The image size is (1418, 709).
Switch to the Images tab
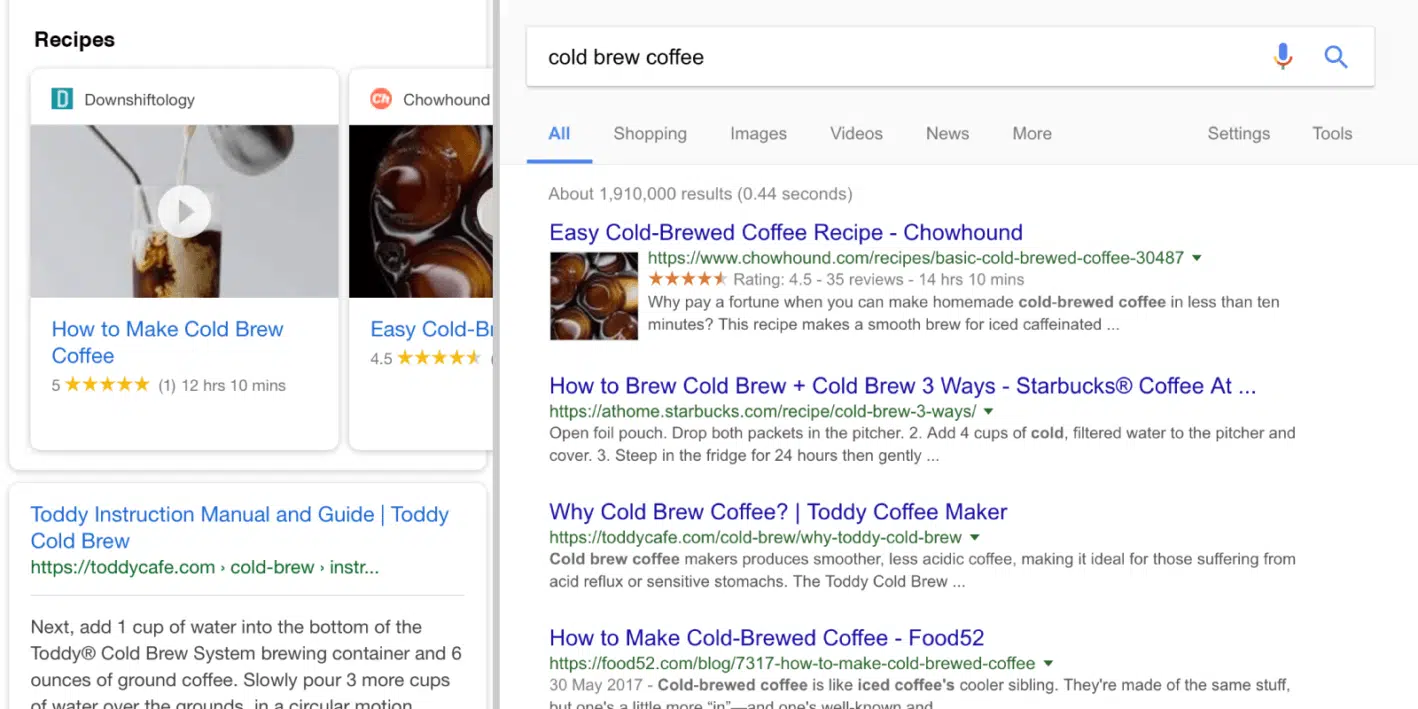click(x=758, y=134)
